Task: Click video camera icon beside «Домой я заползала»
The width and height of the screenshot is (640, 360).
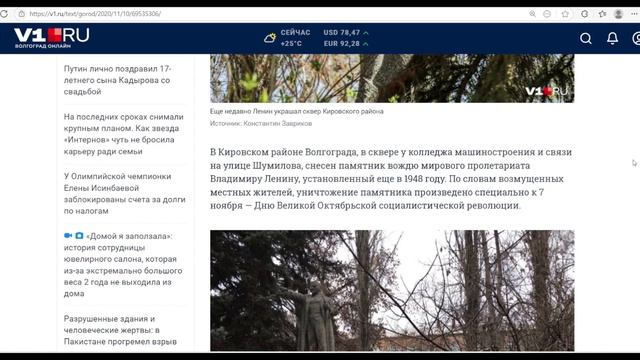Action: 68,236
